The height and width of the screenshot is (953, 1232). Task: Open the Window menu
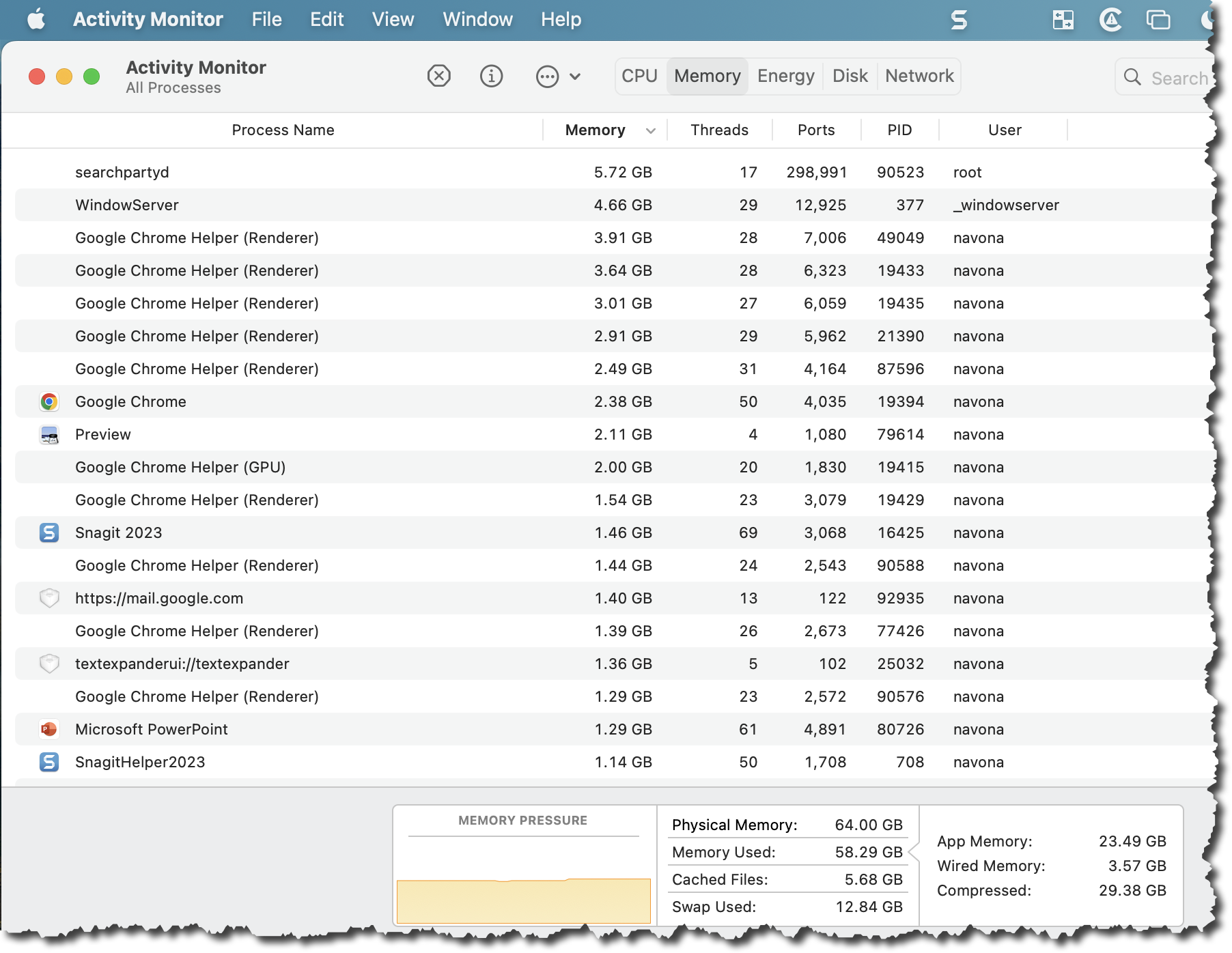(477, 19)
